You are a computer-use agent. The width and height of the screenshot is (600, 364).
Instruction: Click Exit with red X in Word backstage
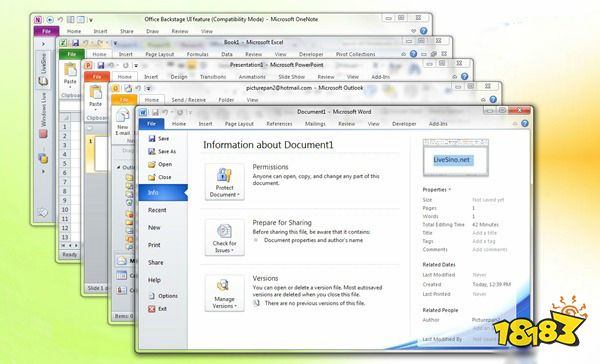(x=157, y=309)
